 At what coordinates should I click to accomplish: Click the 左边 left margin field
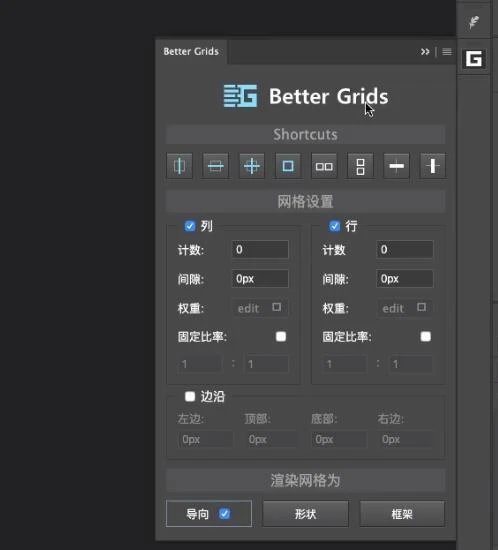click(x=205, y=439)
